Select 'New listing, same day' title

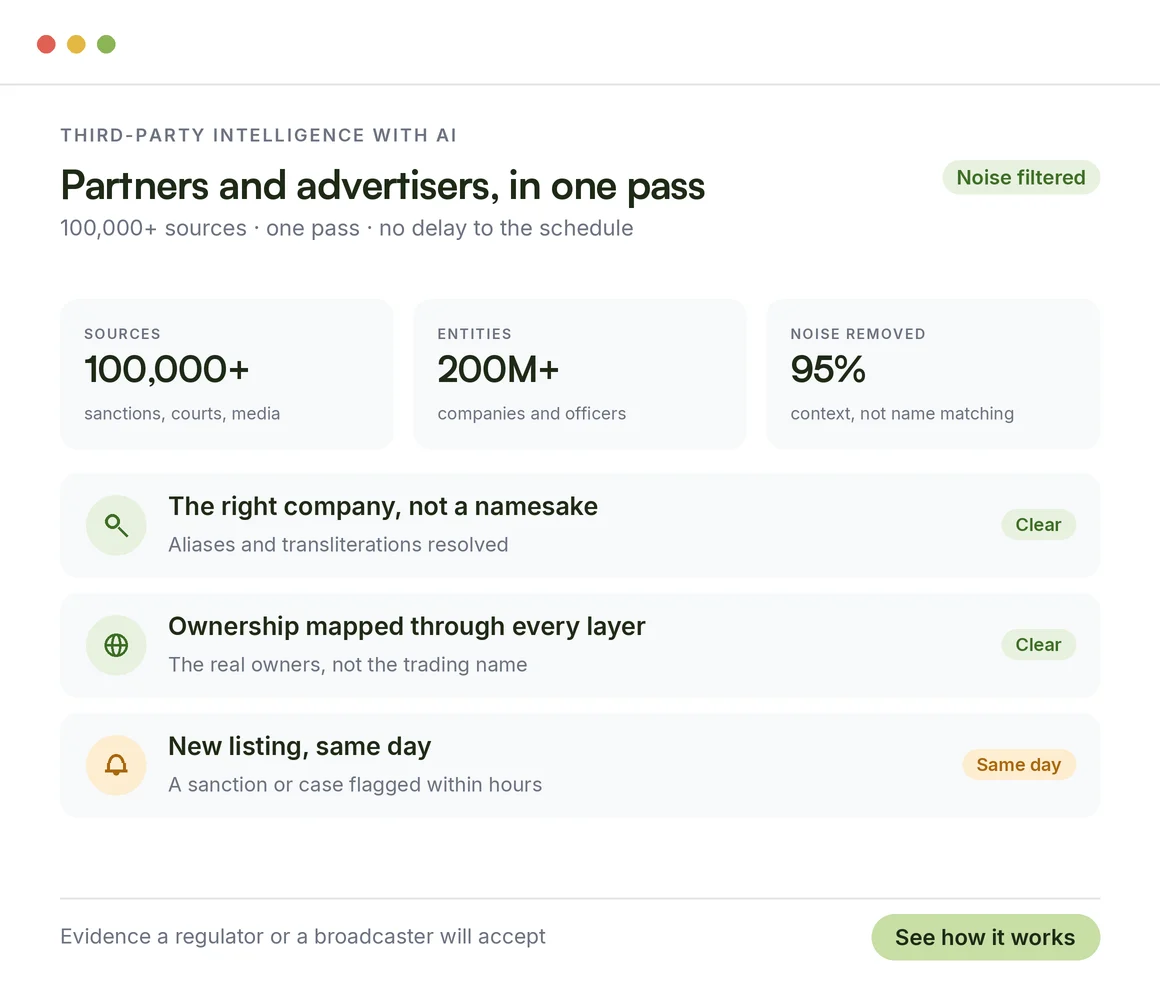[x=300, y=746]
